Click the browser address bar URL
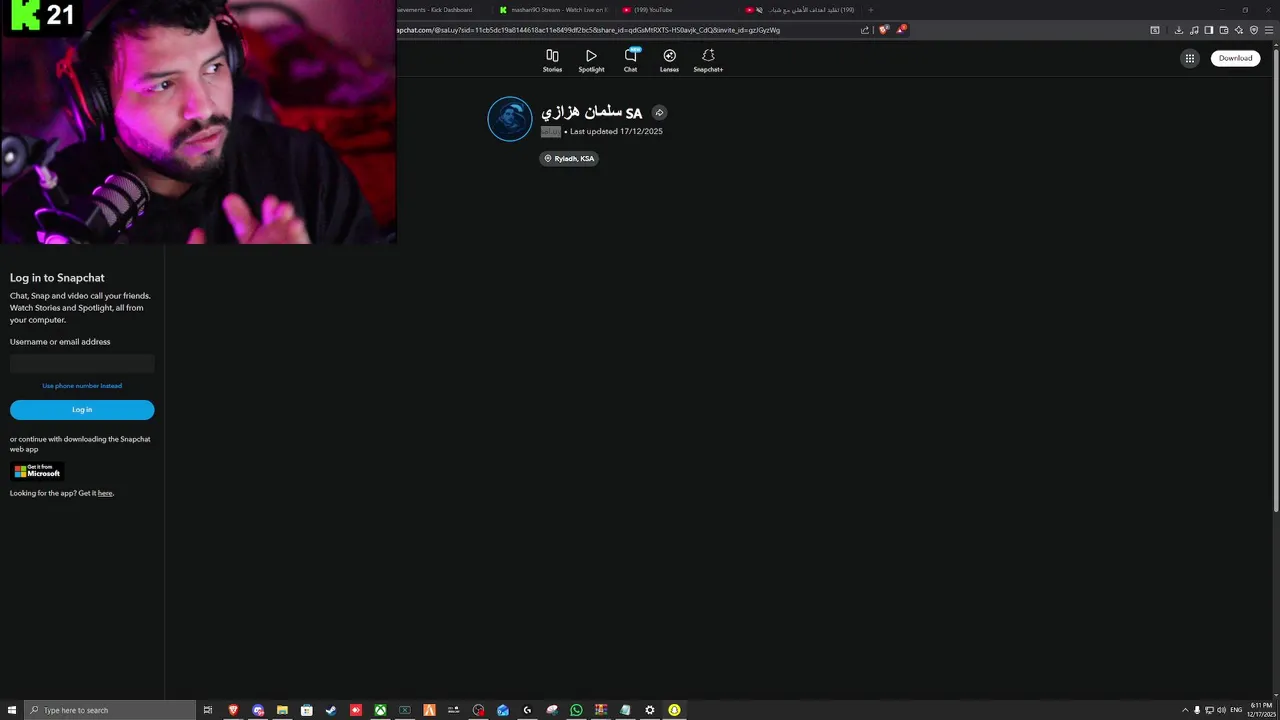 tap(590, 30)
